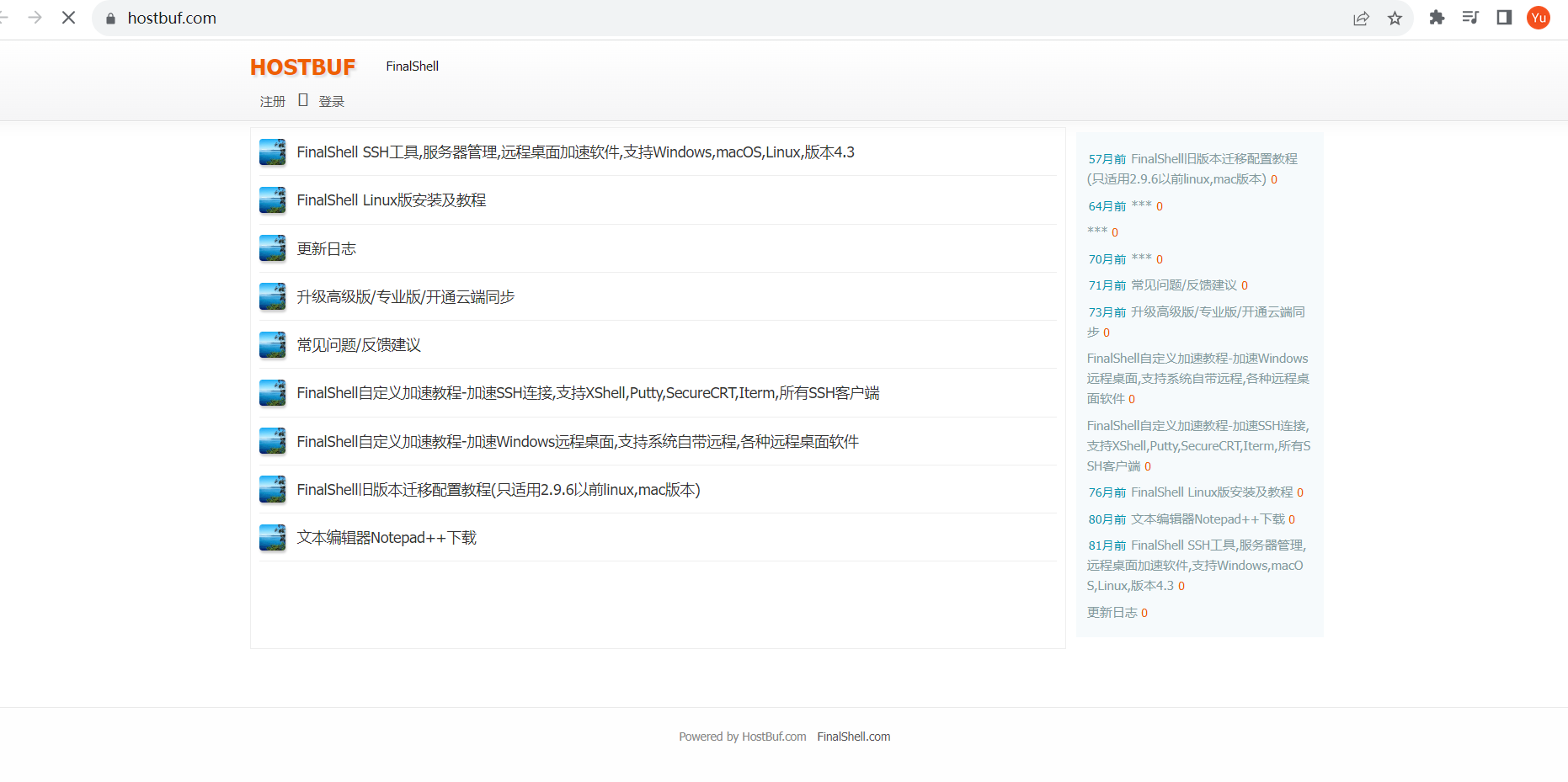Click thumbnail next to 文本编辑器Notepad++下载
The image size is (1568, 782).
tap(272, 538)
